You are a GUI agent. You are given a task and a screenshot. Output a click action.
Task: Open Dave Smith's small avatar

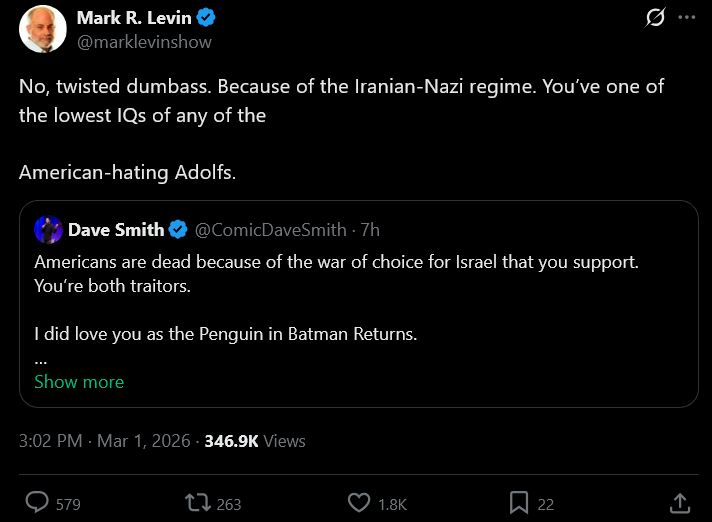click(x=48, y=230)
